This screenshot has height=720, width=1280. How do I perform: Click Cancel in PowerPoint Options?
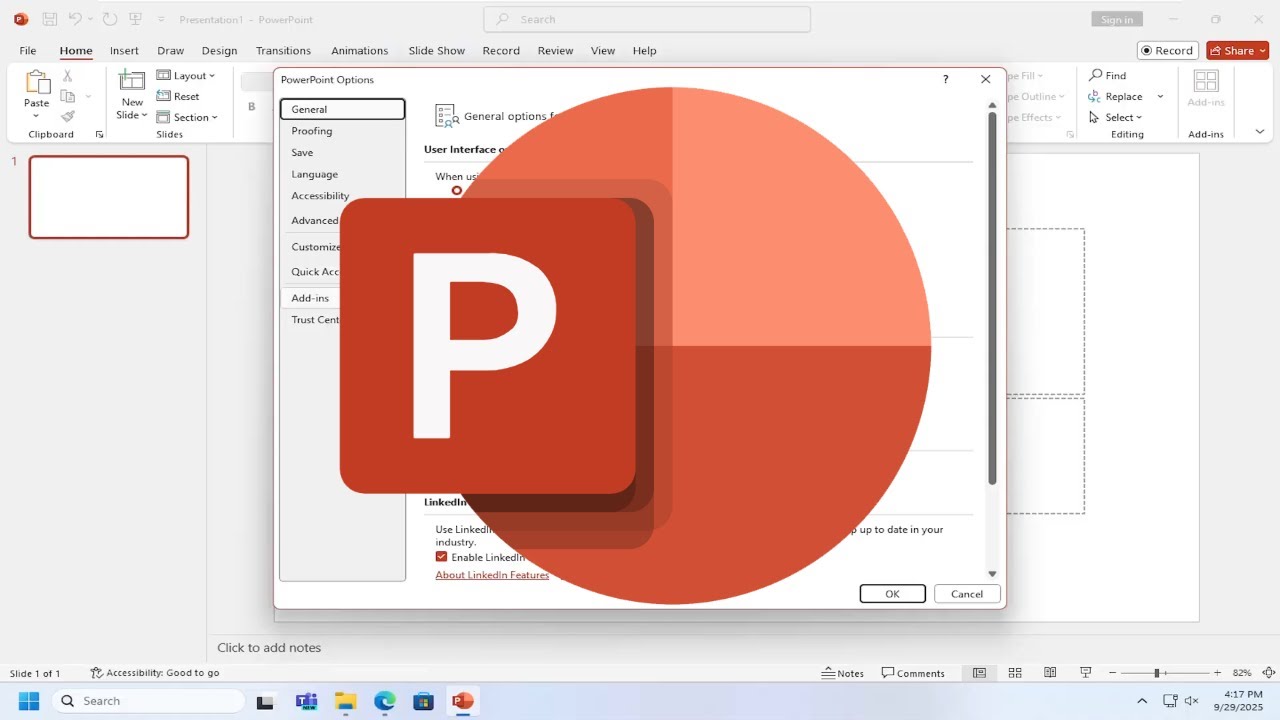(x=967, y=594)
